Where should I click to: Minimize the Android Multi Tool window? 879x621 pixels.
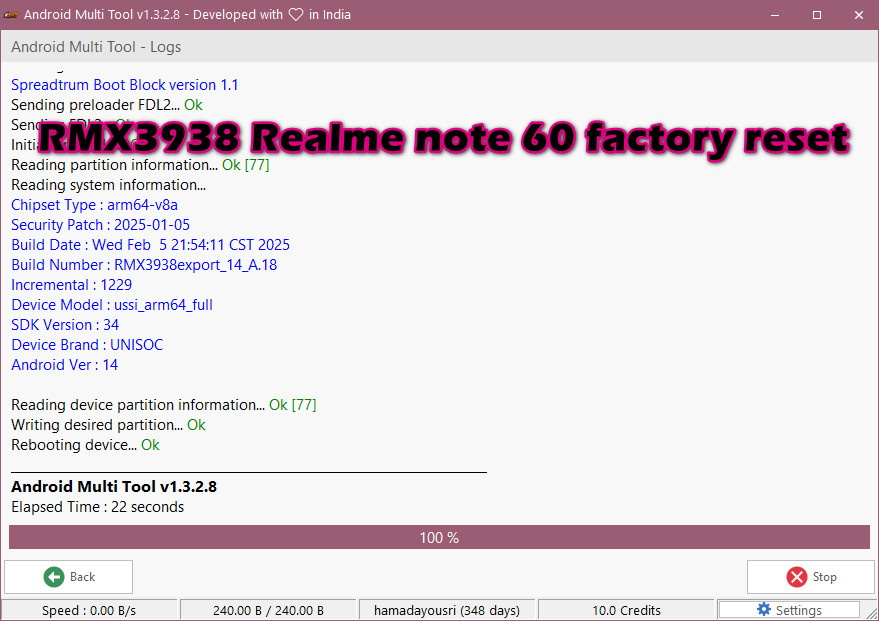tap(775, 15)
